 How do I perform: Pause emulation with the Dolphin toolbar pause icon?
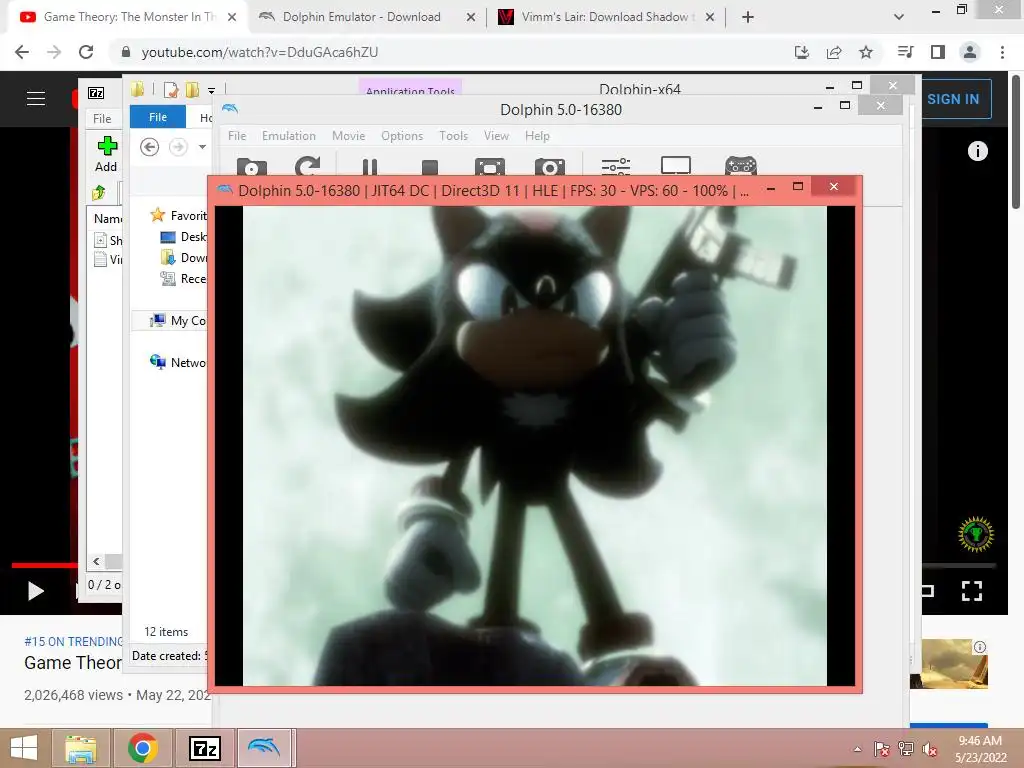pos(370,167)
